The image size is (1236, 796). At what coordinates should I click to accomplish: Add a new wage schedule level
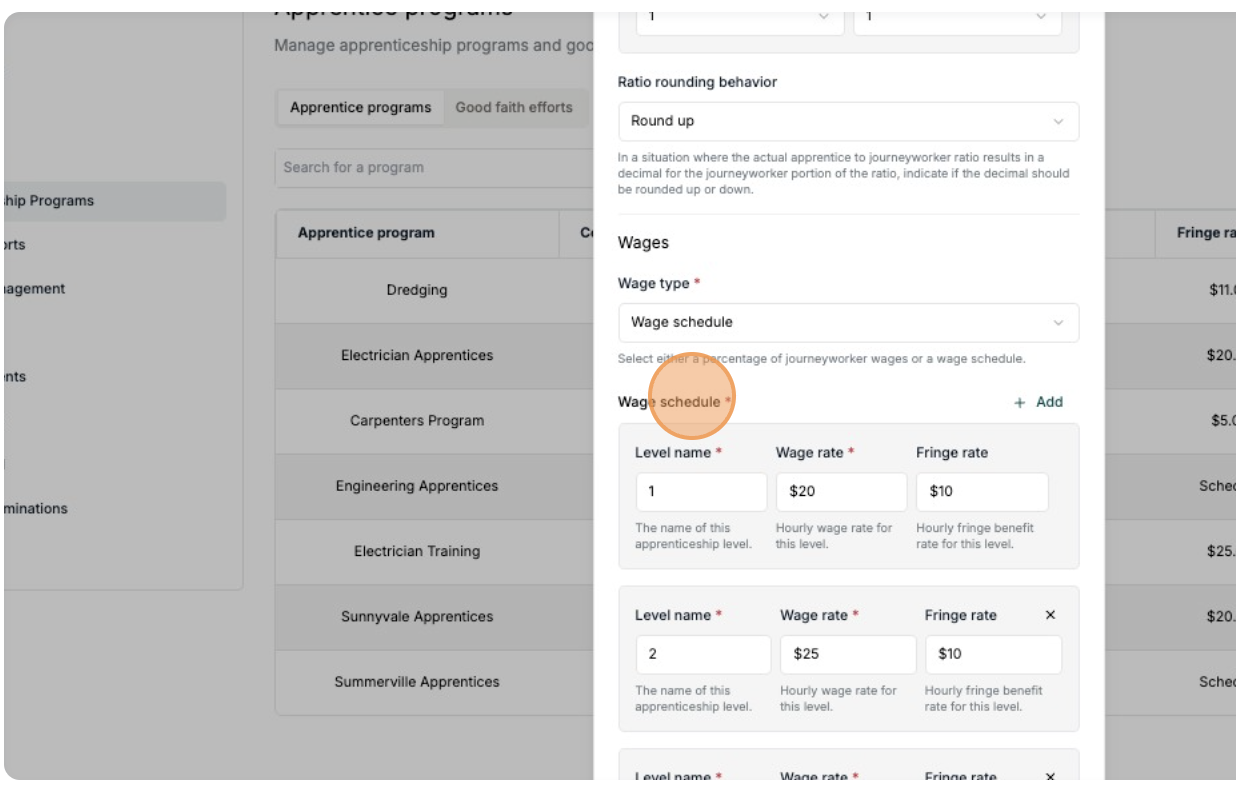tap(1038, 402)
